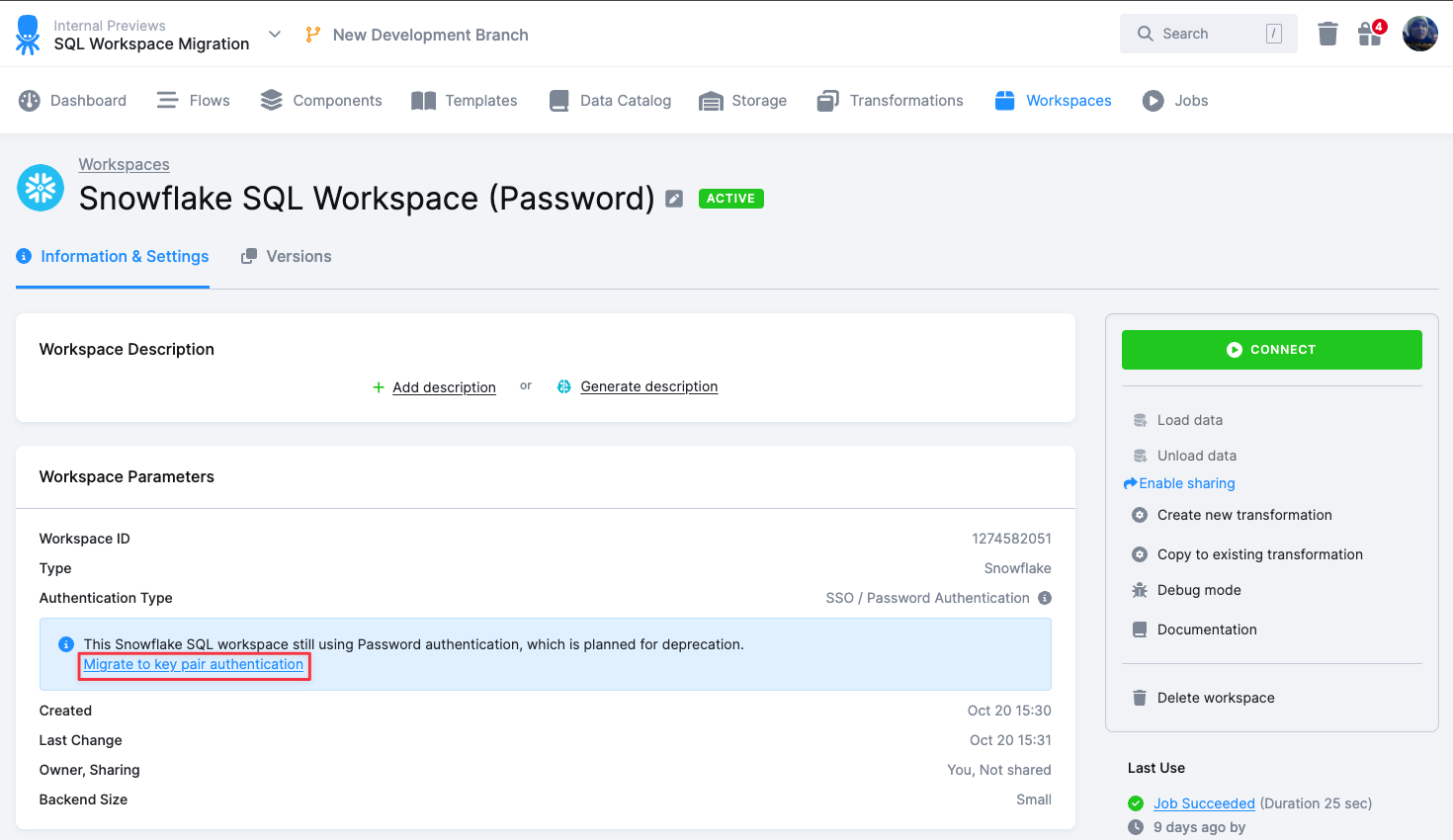Click the Snowflake type value
The image size is (1453, 840).
click(x=1017, y=568)
